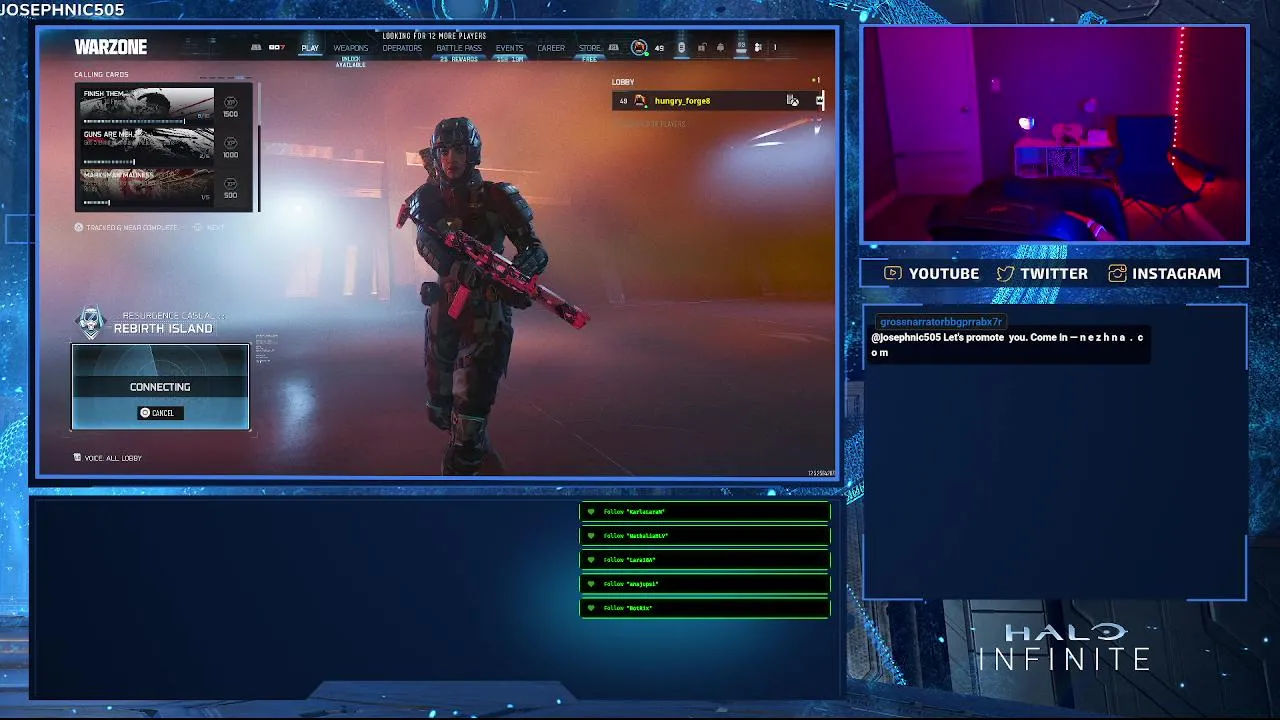The height and width of the screenshot is (720, 1280).
Task: Open the notifications bell icon
Action: point(720,47)
